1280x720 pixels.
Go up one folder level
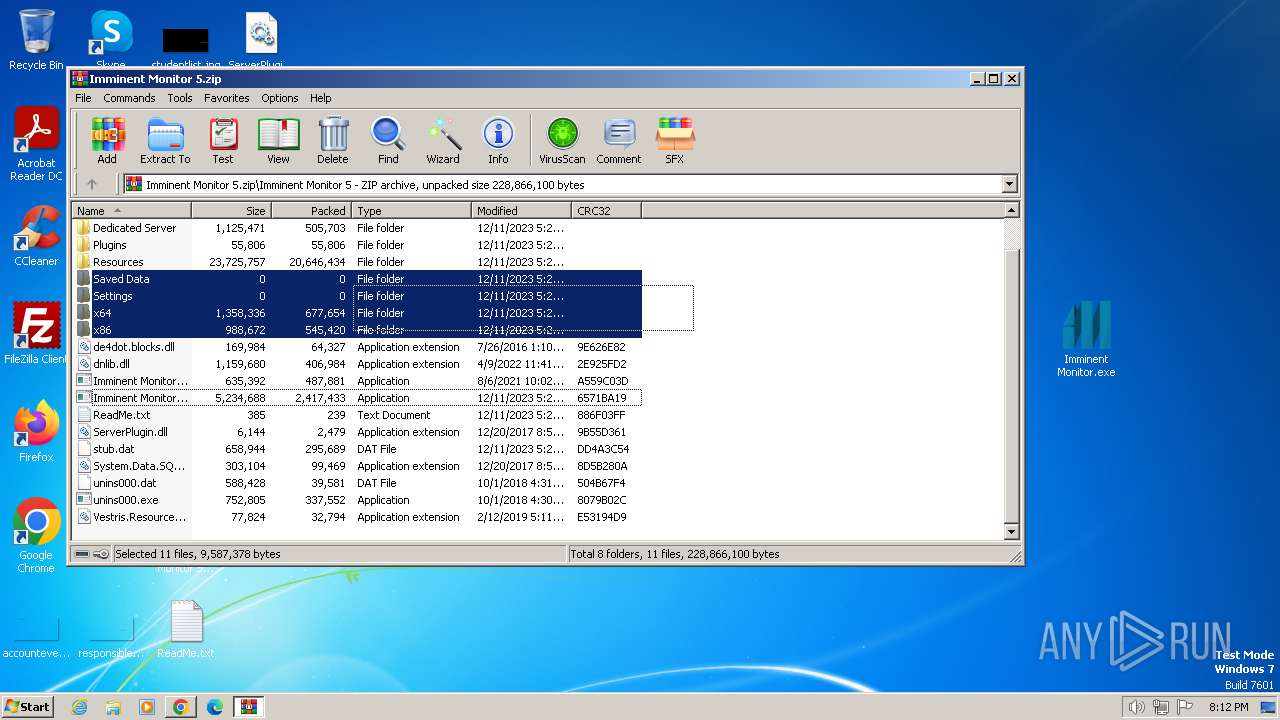[92, 184]
